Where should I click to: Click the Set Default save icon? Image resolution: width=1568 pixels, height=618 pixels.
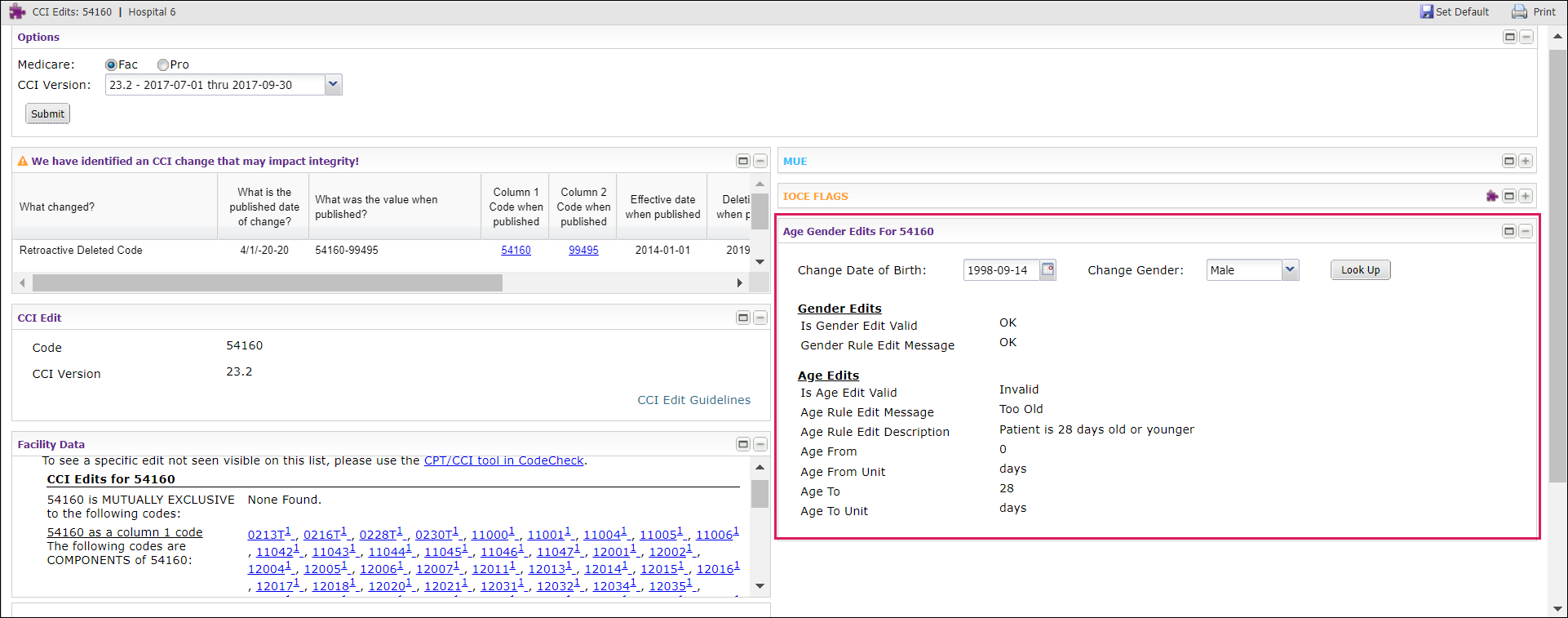click(1427, 12)
